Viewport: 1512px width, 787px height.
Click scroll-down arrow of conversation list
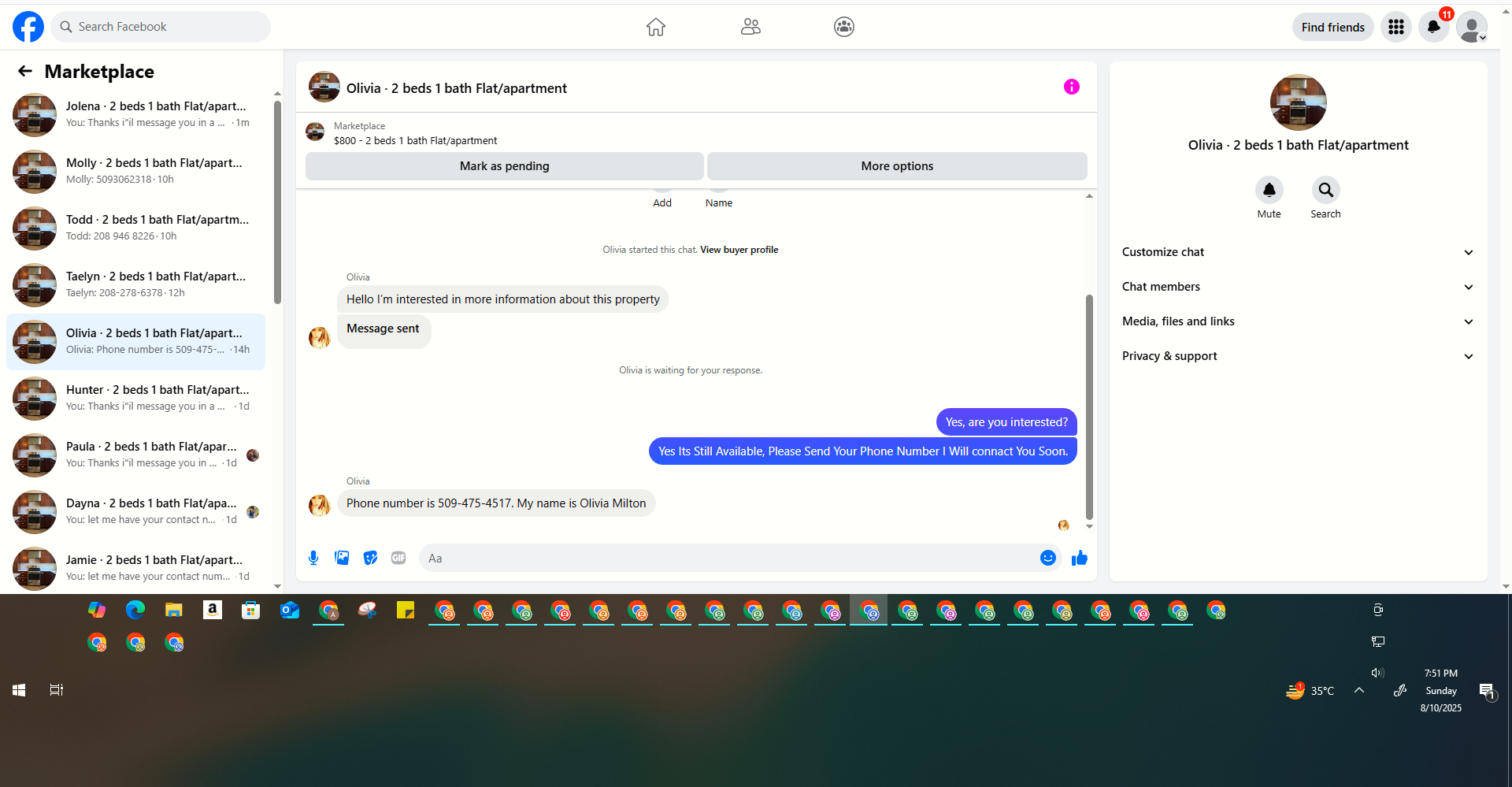point(277,586)
